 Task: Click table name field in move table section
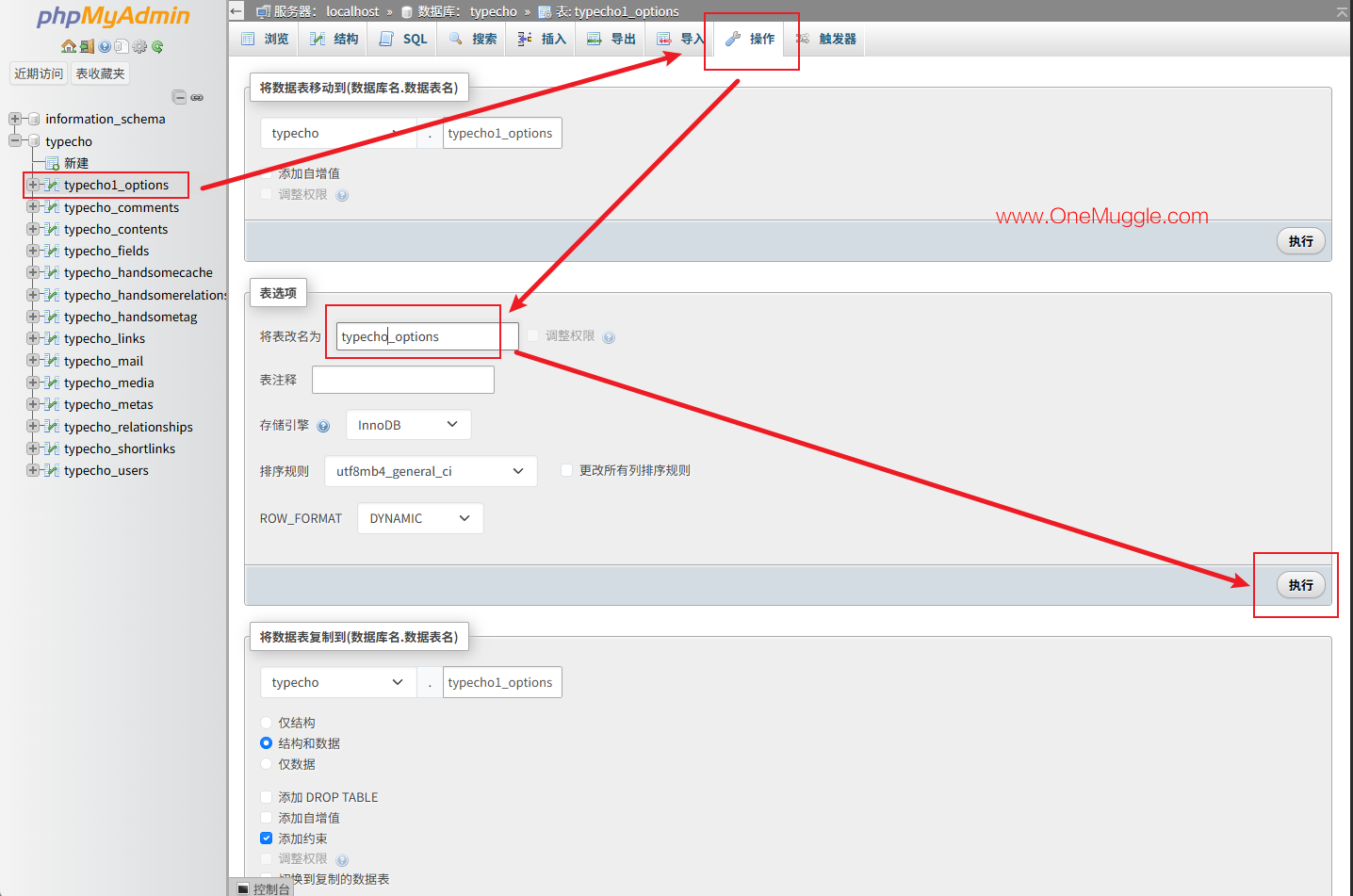[502, 133]
